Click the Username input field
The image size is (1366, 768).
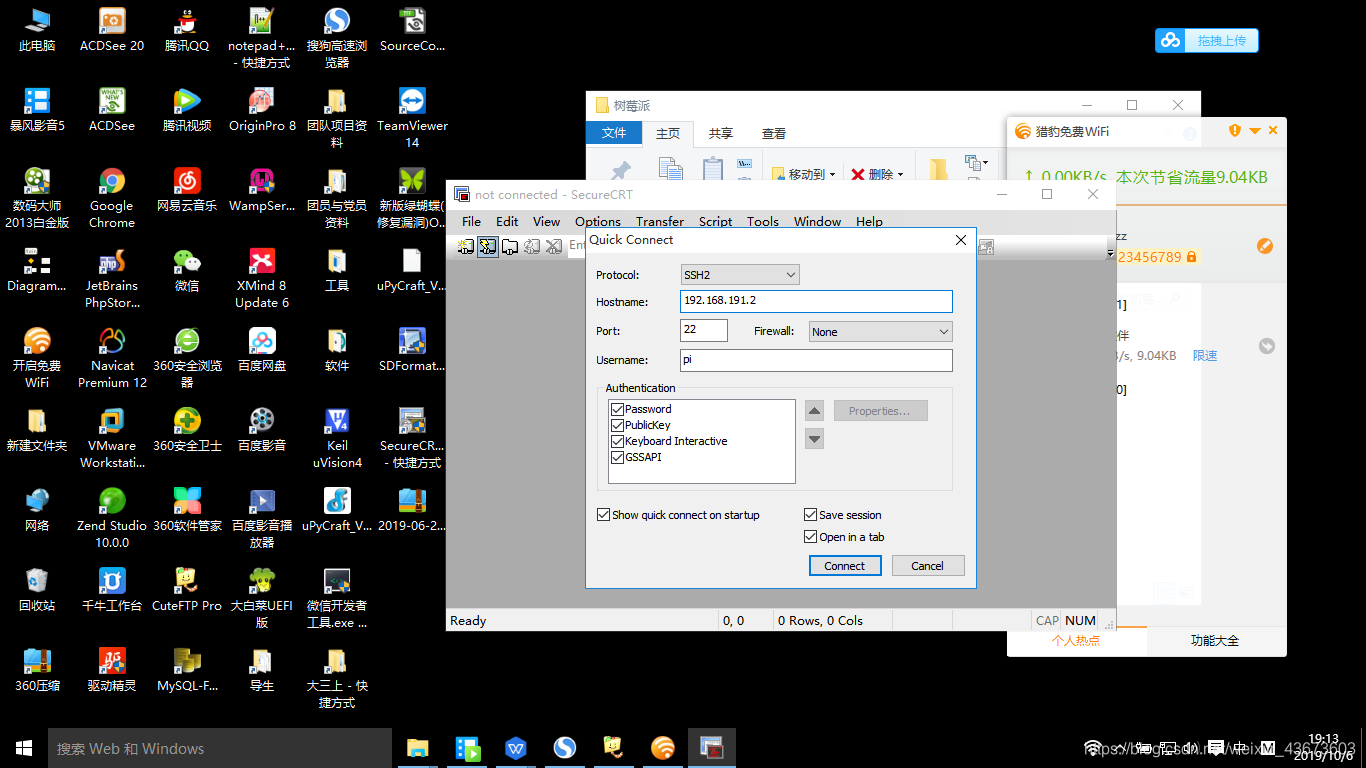click(x=816, y=360)
